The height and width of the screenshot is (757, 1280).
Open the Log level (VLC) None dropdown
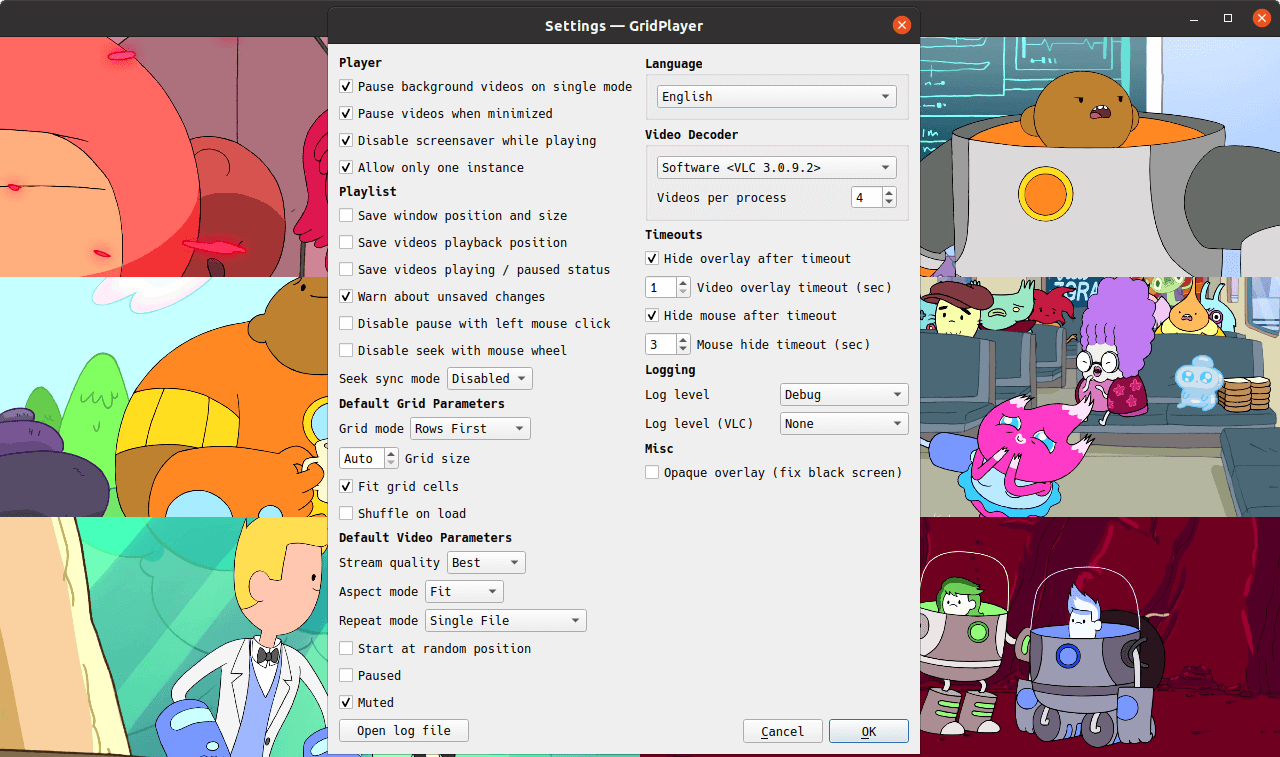point(844,424)
